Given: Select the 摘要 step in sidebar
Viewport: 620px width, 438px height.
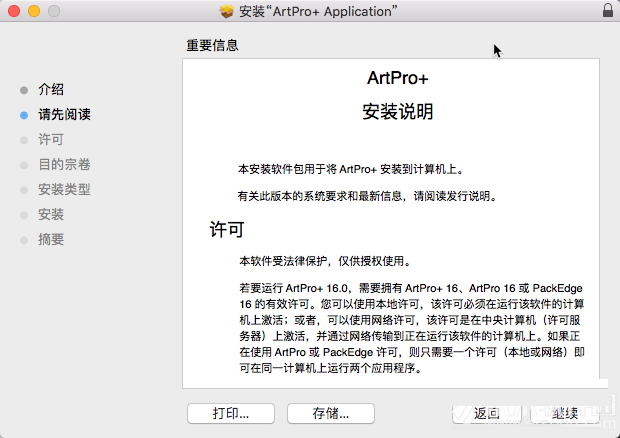Looking at the screenshot, I should pos(51,239).
